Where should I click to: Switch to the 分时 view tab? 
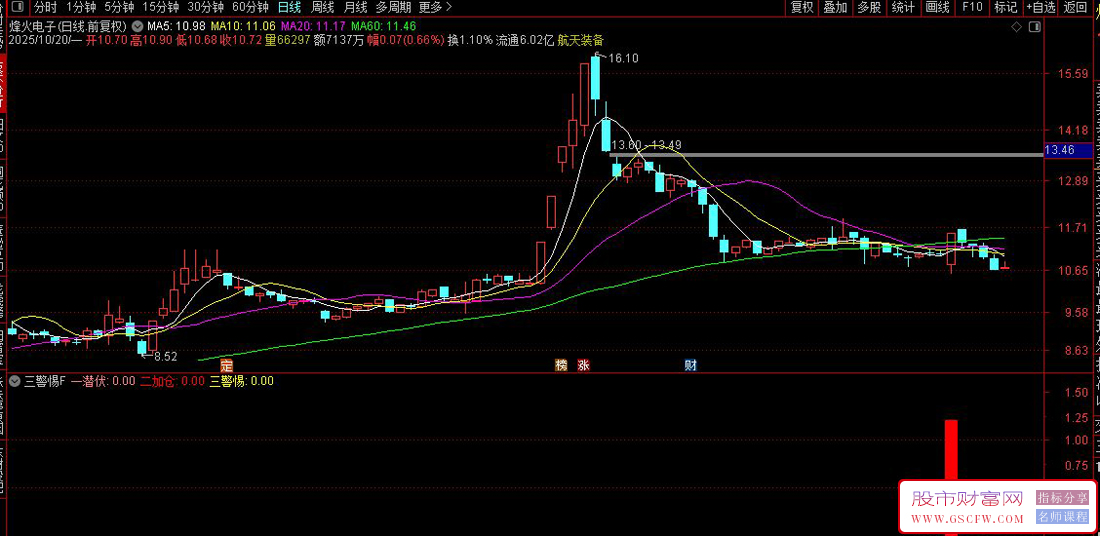click(46, 7)
